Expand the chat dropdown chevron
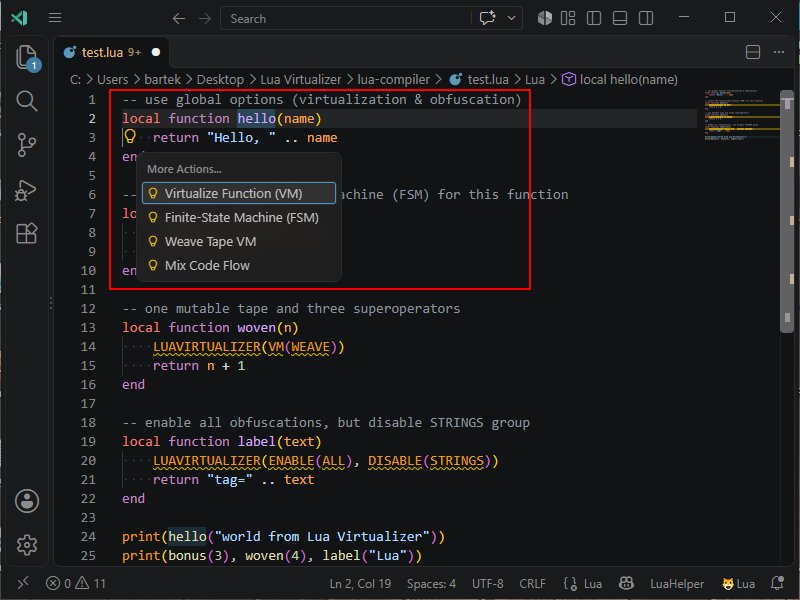 point(511,18)
